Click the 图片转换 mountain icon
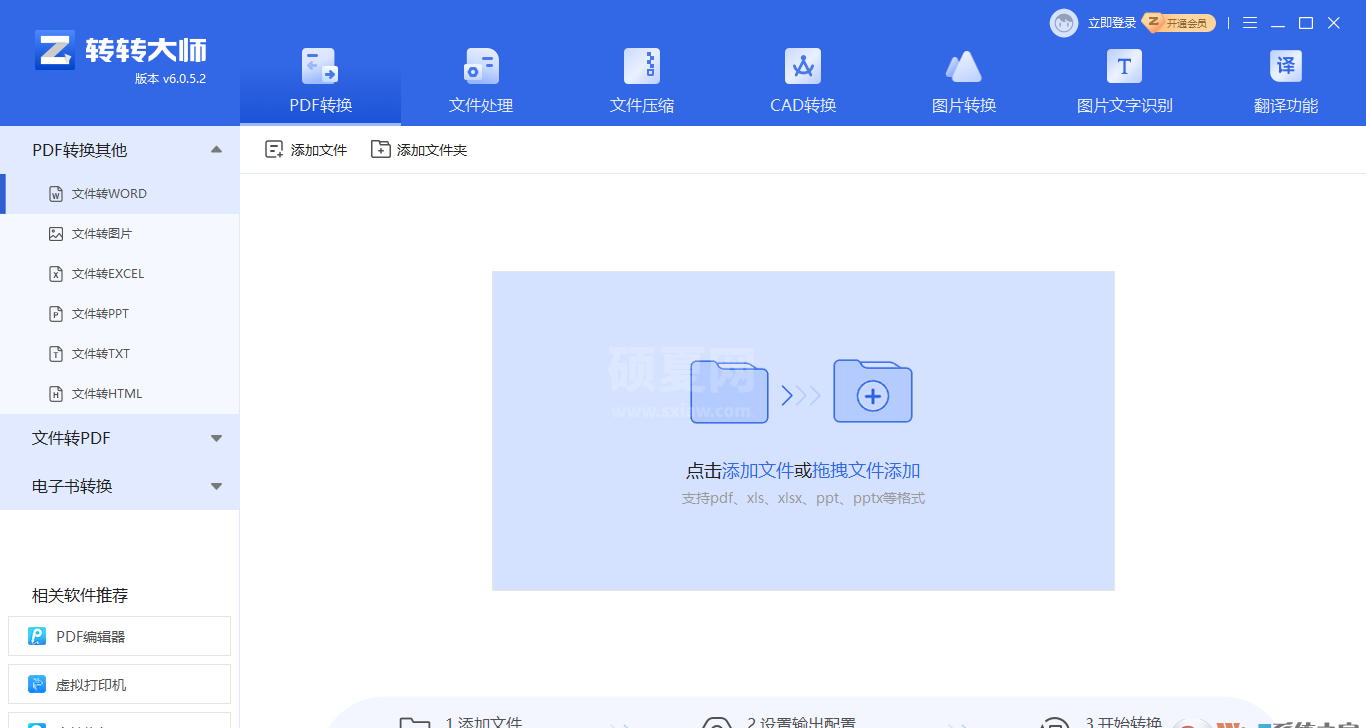This screenshot has height=728, width=1366. click(x=964, y=66)
